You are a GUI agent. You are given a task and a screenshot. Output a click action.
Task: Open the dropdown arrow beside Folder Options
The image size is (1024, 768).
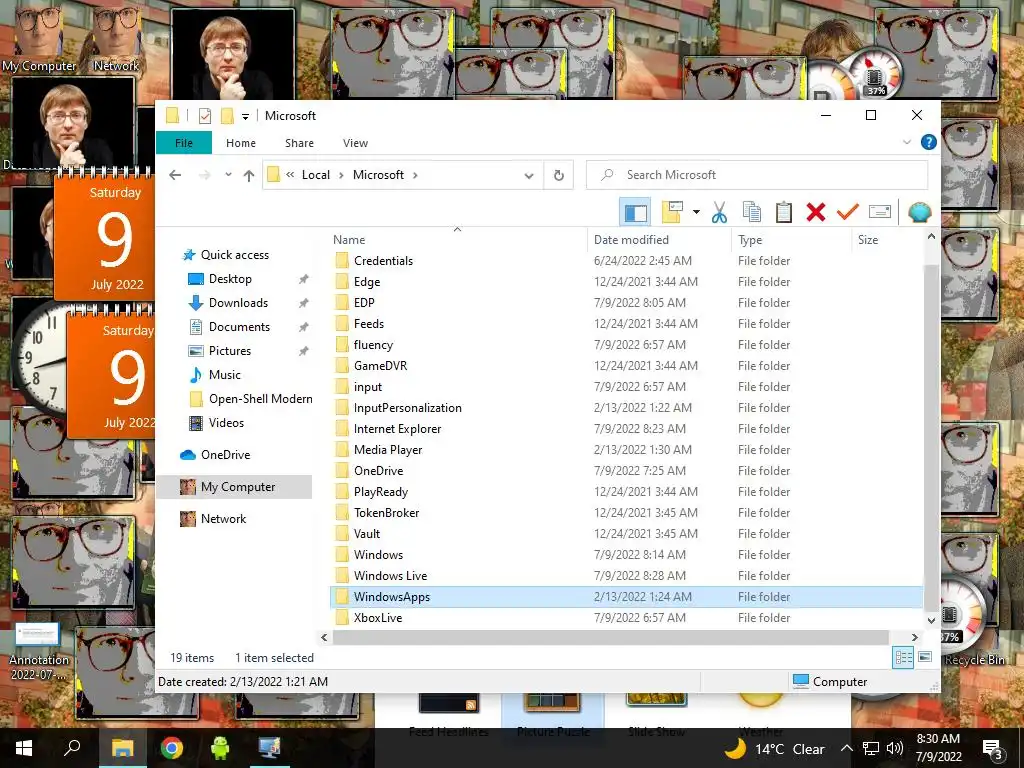click(696, 212)
